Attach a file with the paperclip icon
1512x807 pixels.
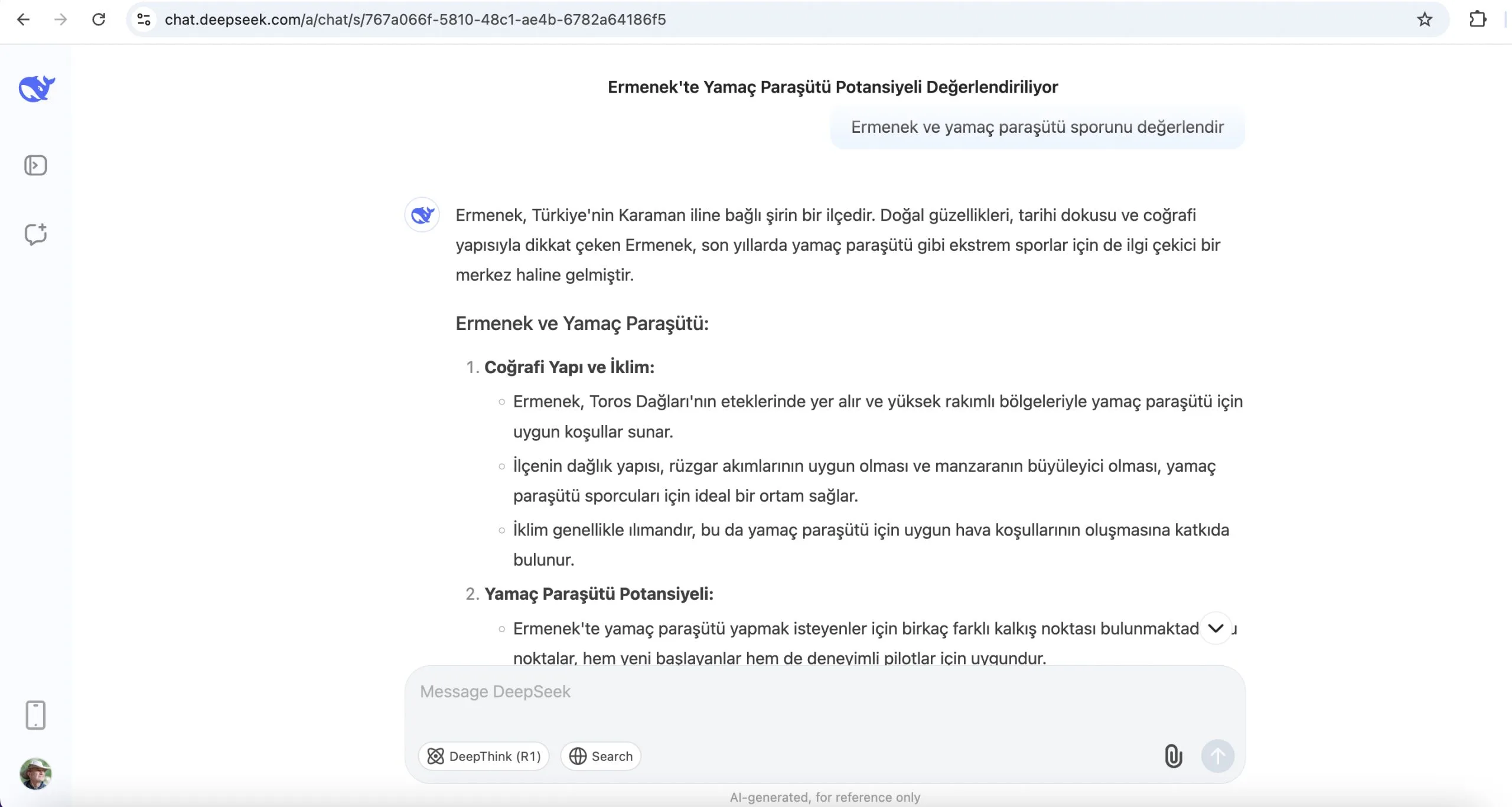click(1173, 756)
